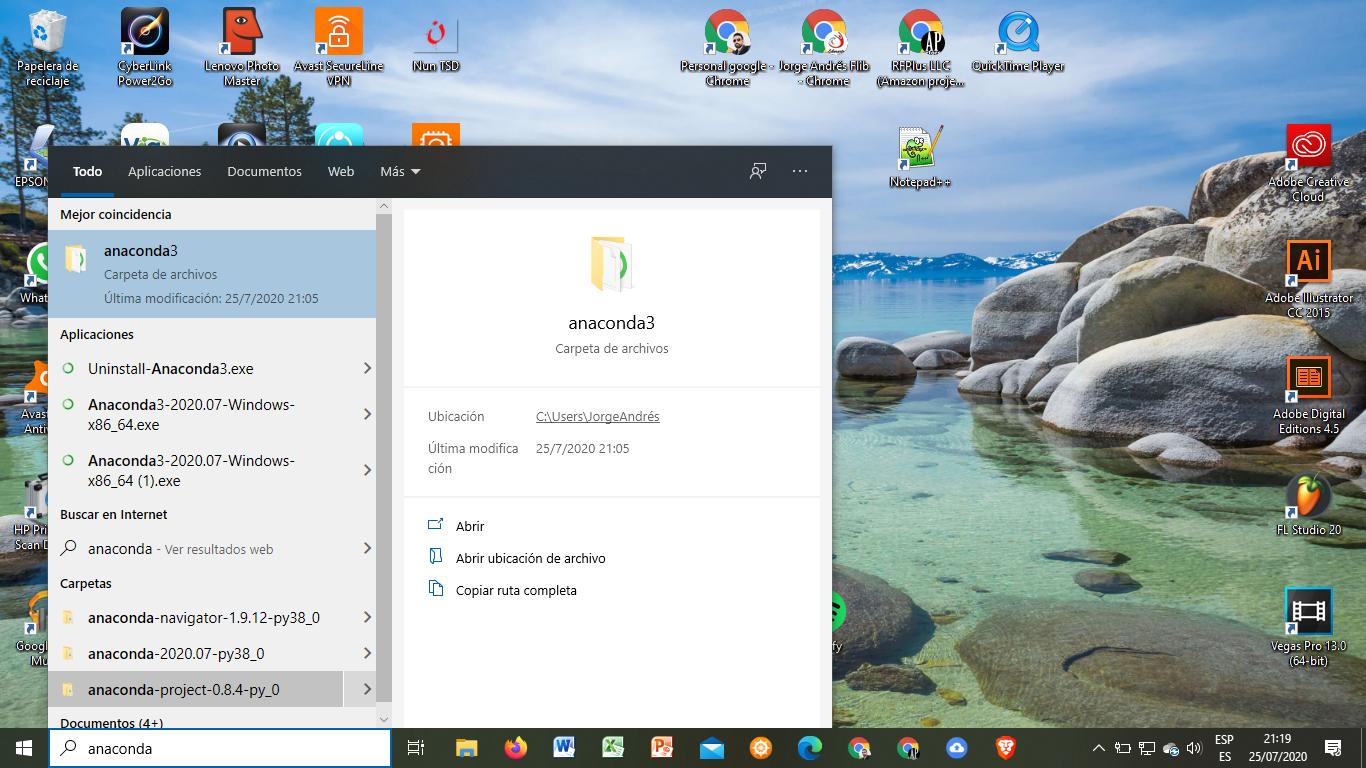Open Task View in taskbar

click(x=417, y=748)
